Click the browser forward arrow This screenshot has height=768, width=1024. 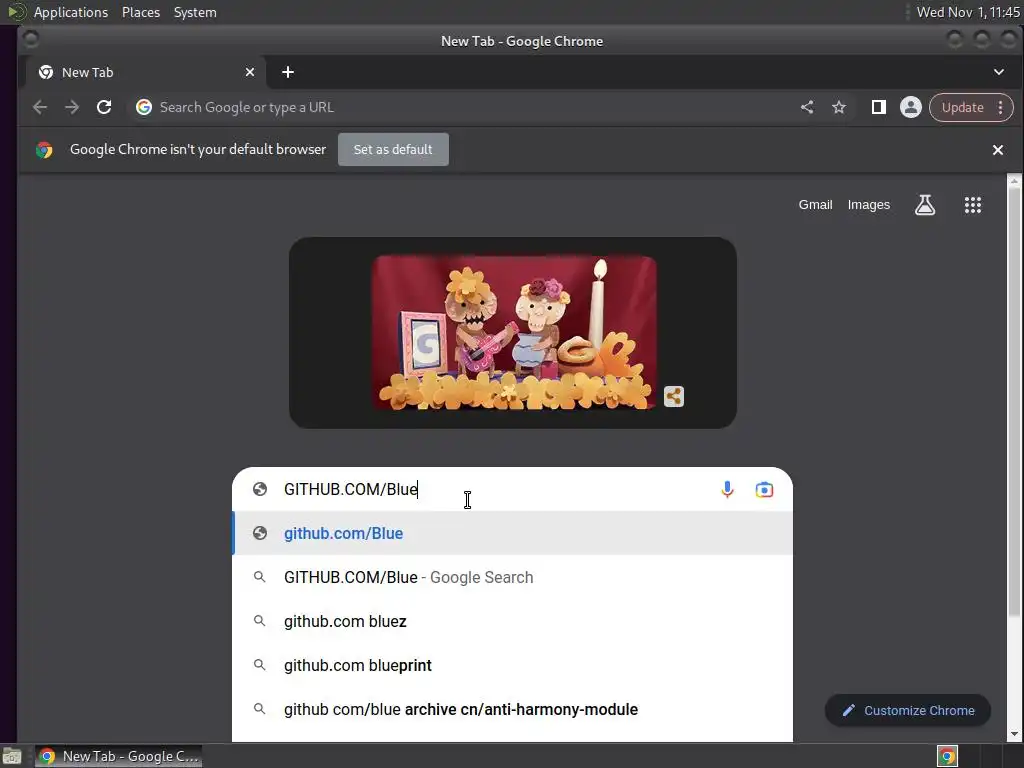72,107
